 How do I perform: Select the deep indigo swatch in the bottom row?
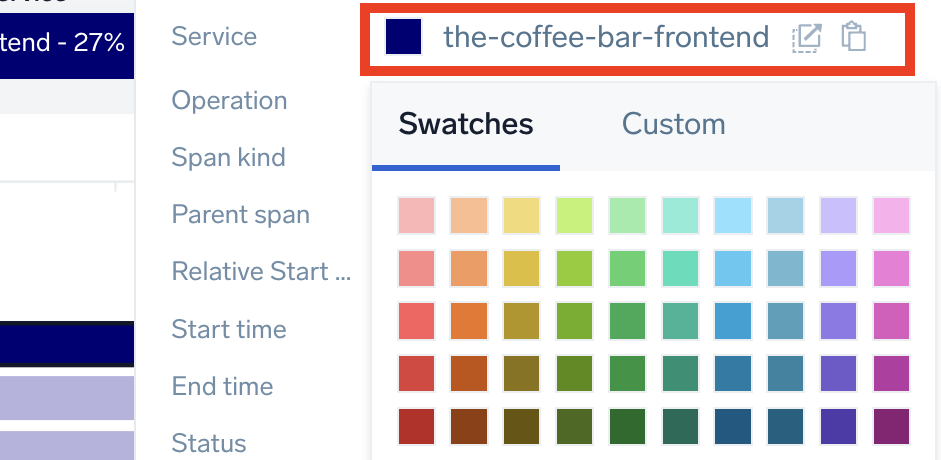838,426
